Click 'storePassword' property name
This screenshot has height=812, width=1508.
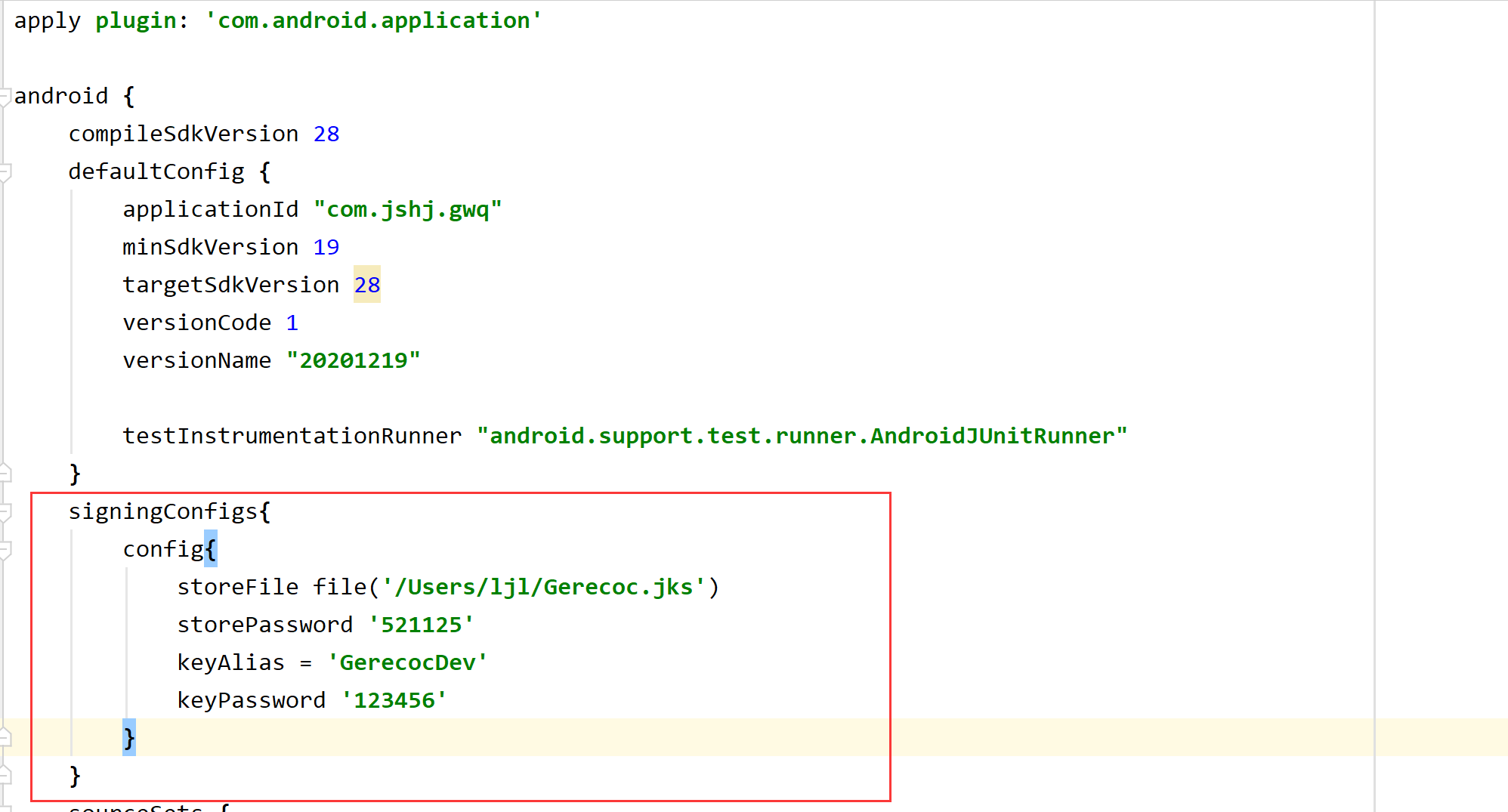pyautogui.click(x=265, y=625)
